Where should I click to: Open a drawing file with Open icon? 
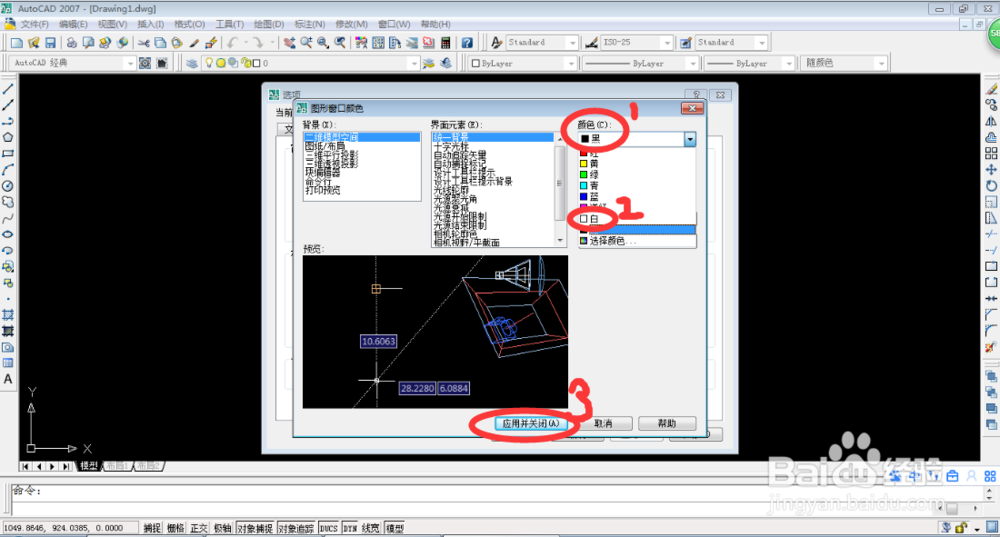[33, 43]
